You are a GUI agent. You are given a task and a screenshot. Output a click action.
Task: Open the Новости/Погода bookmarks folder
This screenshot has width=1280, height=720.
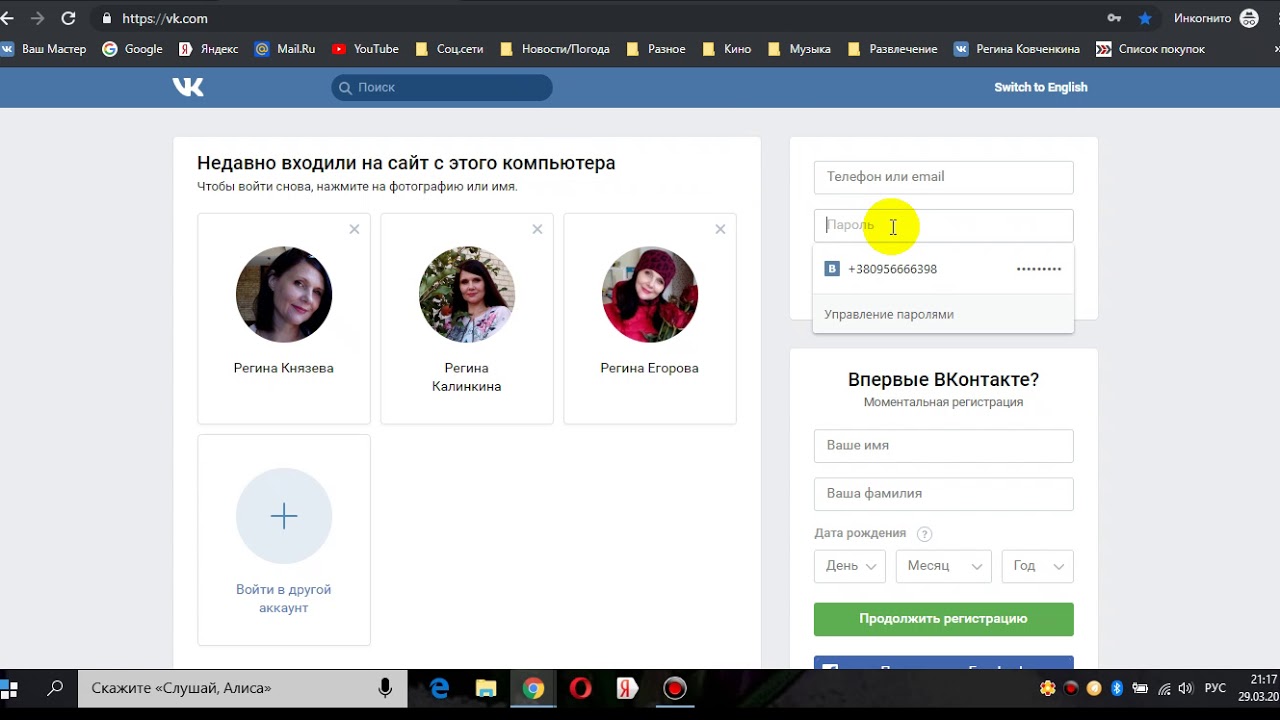click(x=555, y=49)
